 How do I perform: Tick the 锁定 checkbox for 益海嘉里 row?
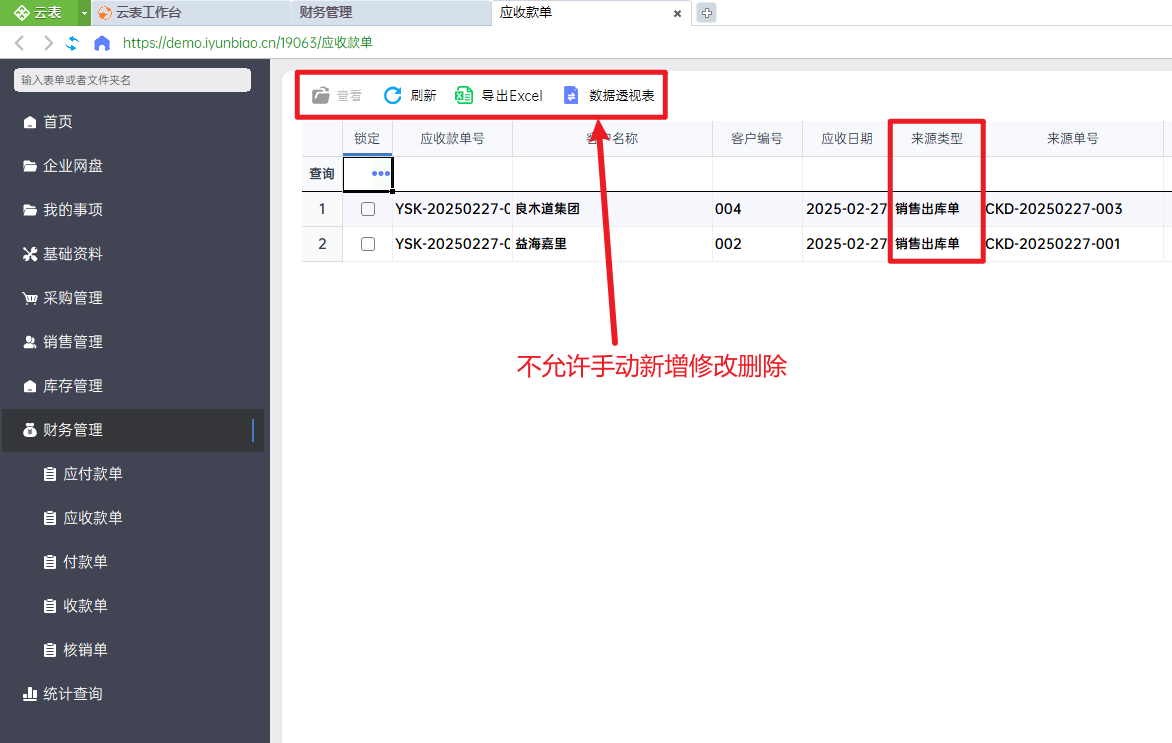pos(368,244)
